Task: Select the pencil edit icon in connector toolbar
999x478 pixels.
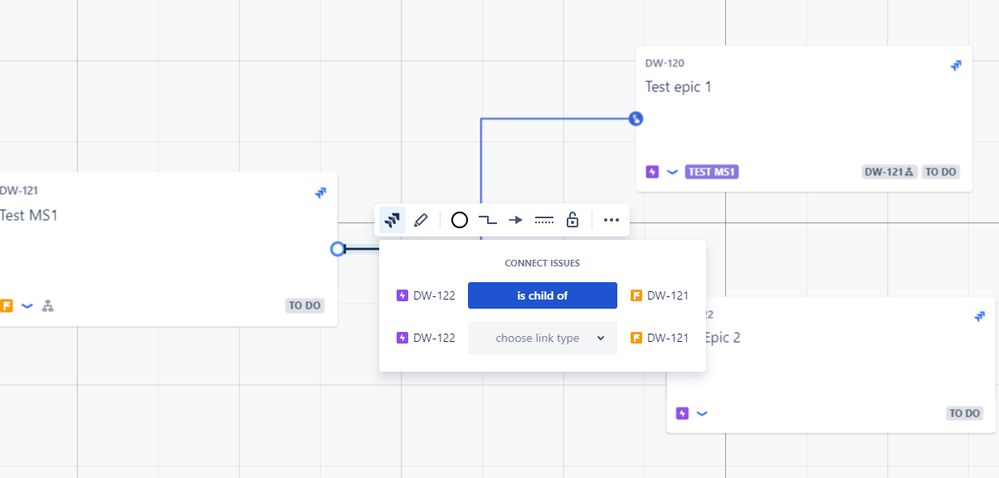Action: click(x=420, y=221)
